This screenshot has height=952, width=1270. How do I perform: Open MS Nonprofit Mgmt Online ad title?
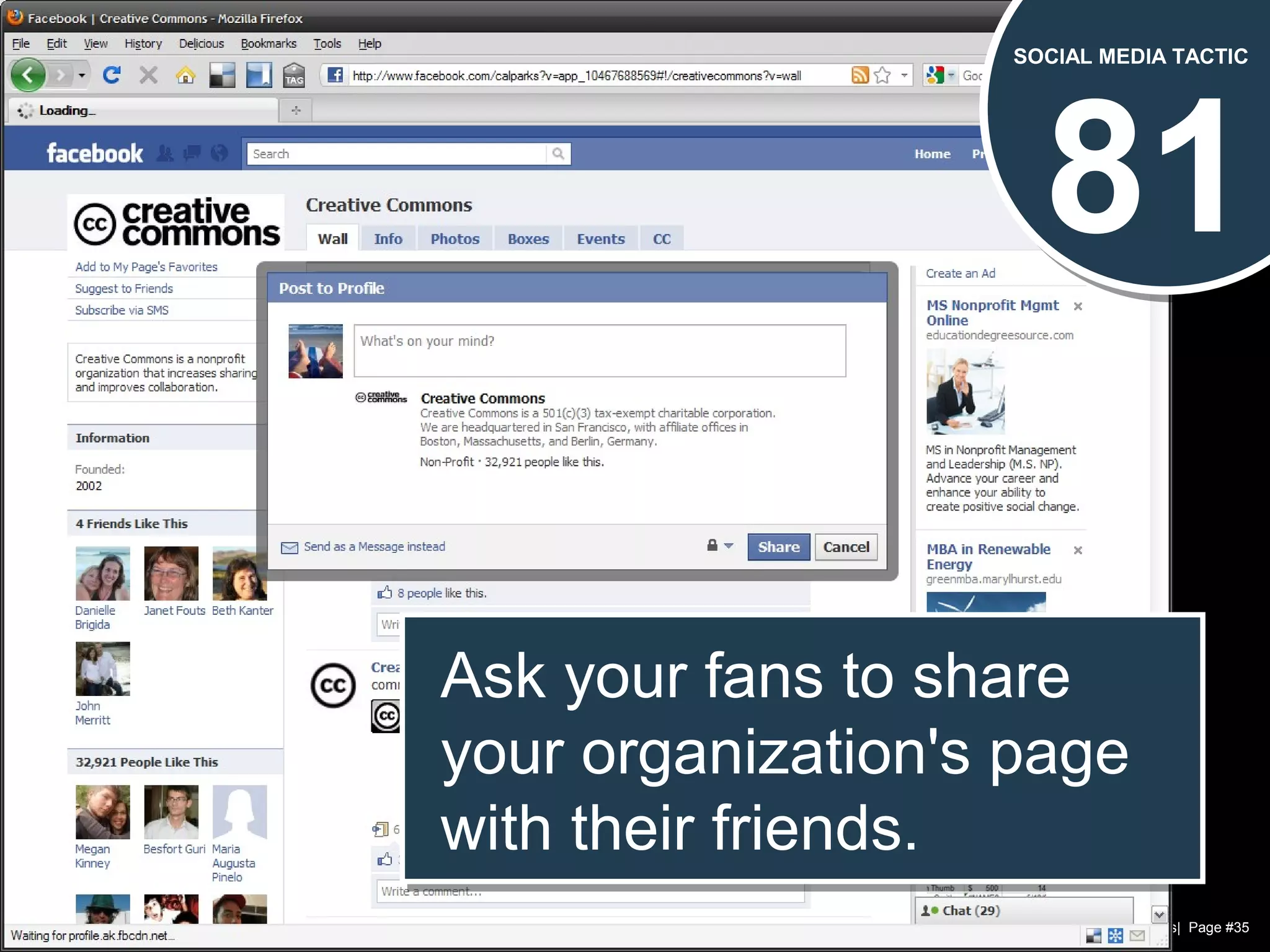pos(992,313)
